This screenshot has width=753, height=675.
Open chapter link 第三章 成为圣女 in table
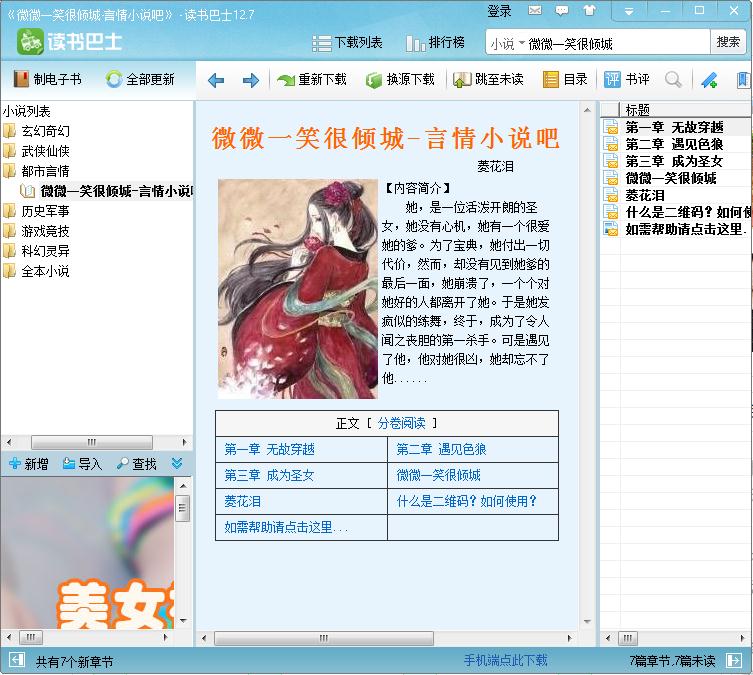269,475
